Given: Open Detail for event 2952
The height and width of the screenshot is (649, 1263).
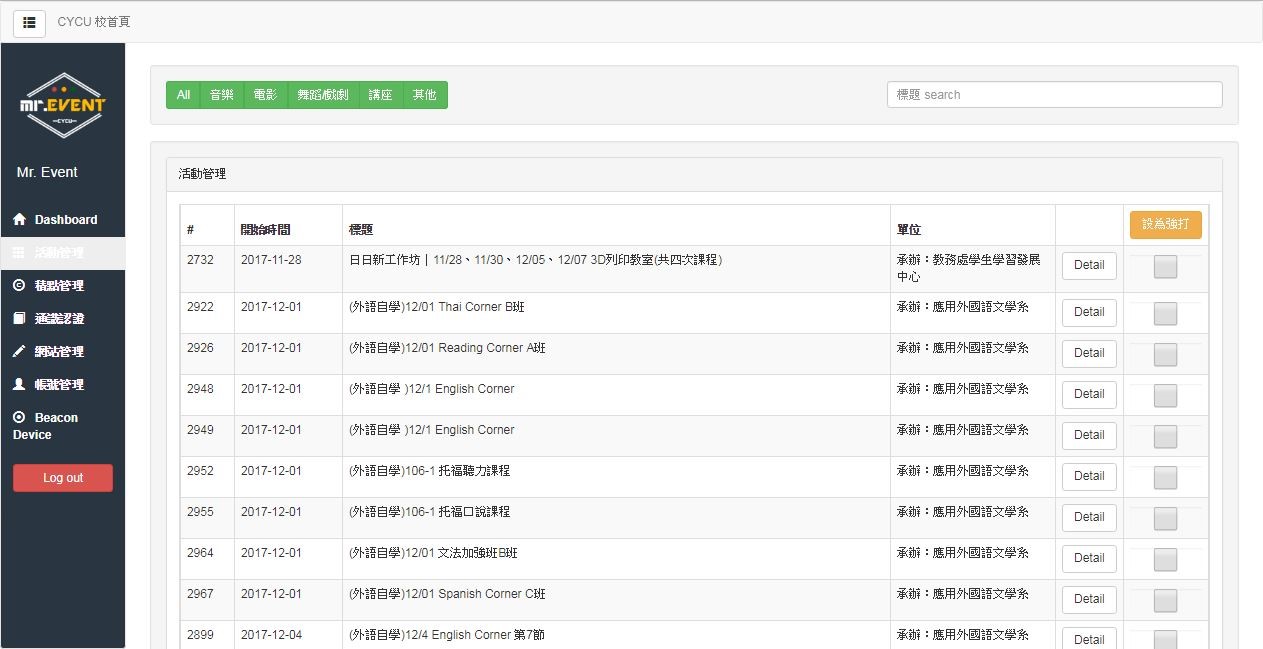Looking at the screenshot, I should 1089,476.
